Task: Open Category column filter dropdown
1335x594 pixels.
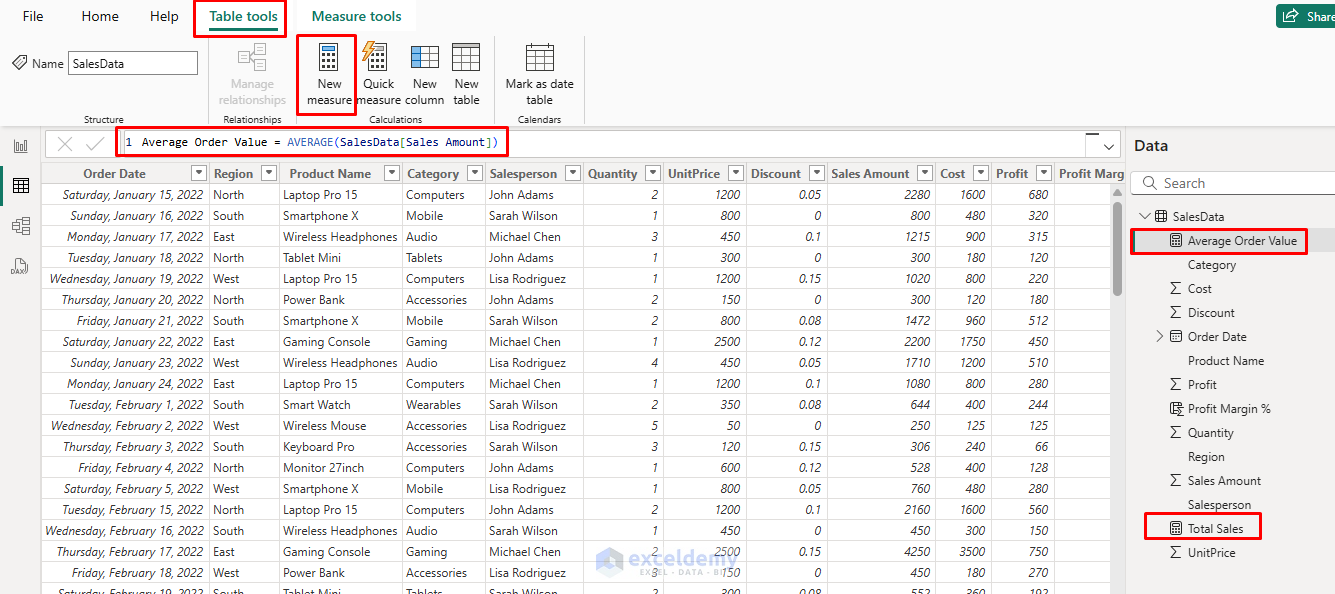Action: coord(474,173)
